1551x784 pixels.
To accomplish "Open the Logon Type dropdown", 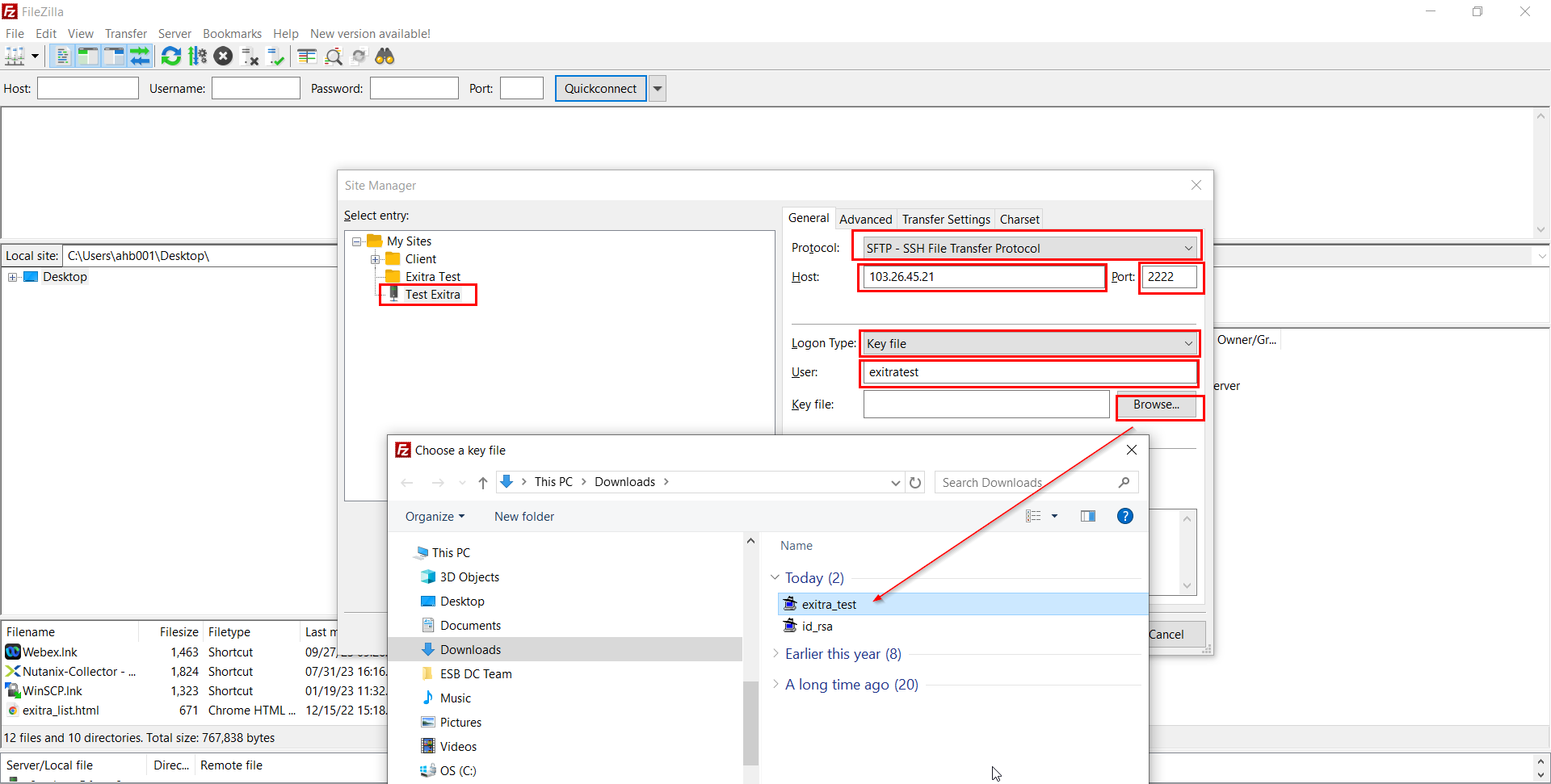I will (x=1188, y=344).
